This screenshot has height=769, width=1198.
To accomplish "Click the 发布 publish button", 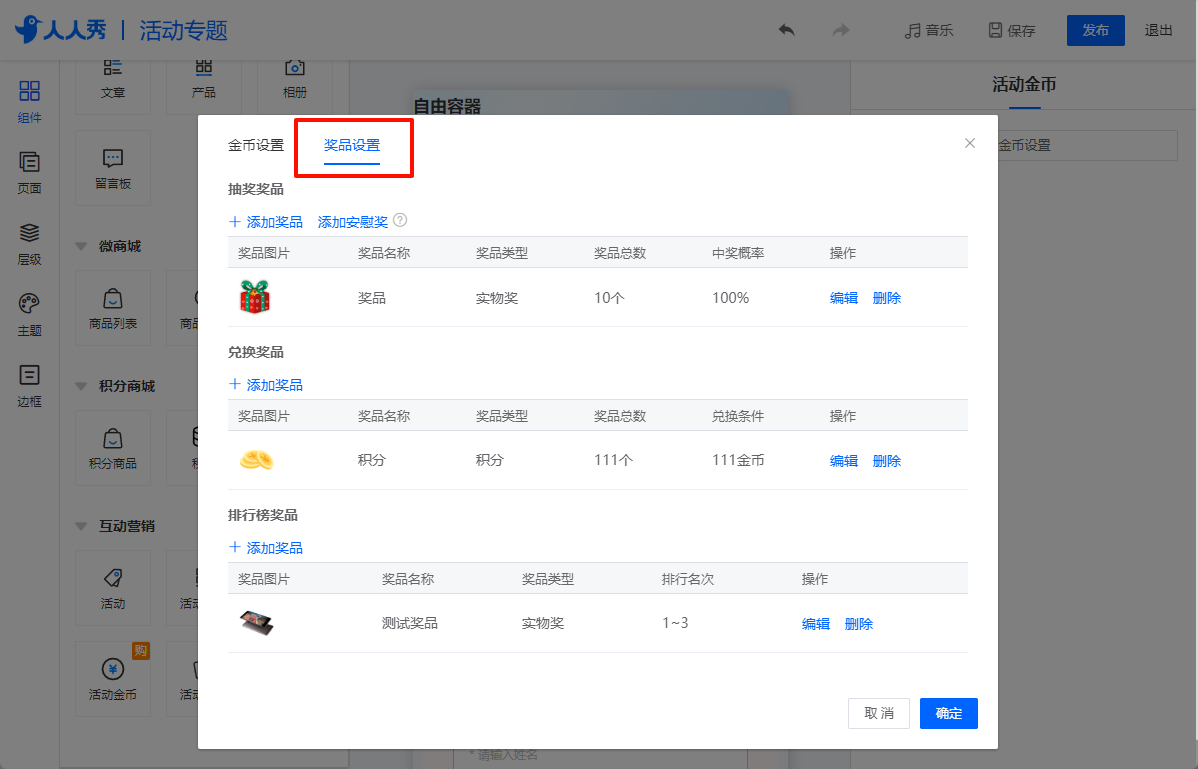I will click(1095, 31).
